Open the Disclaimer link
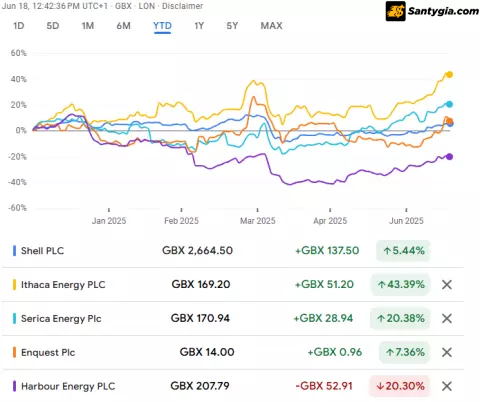 click(x=182, y=6)
